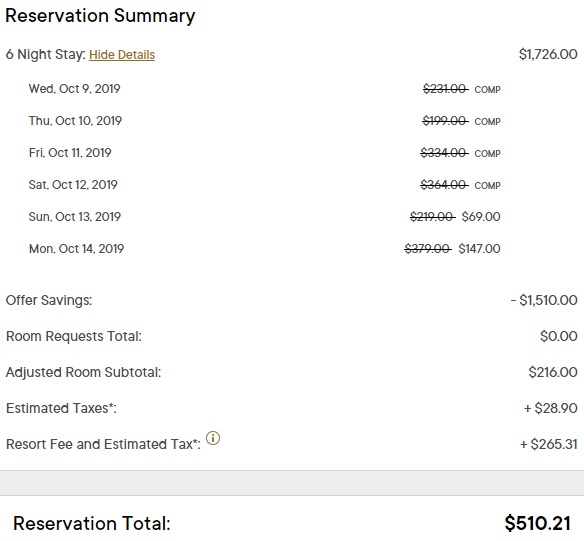This screenshot has height=541, width=584.
Task: Click the Thu, Oct 10, 2019 date
Action: (x=75, y=121)
